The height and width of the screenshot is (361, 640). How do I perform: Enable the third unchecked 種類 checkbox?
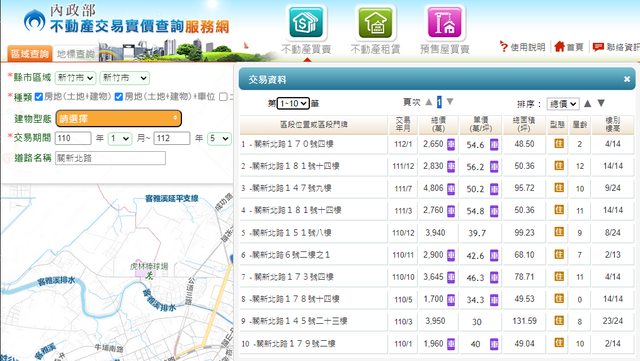pos(223,97)
